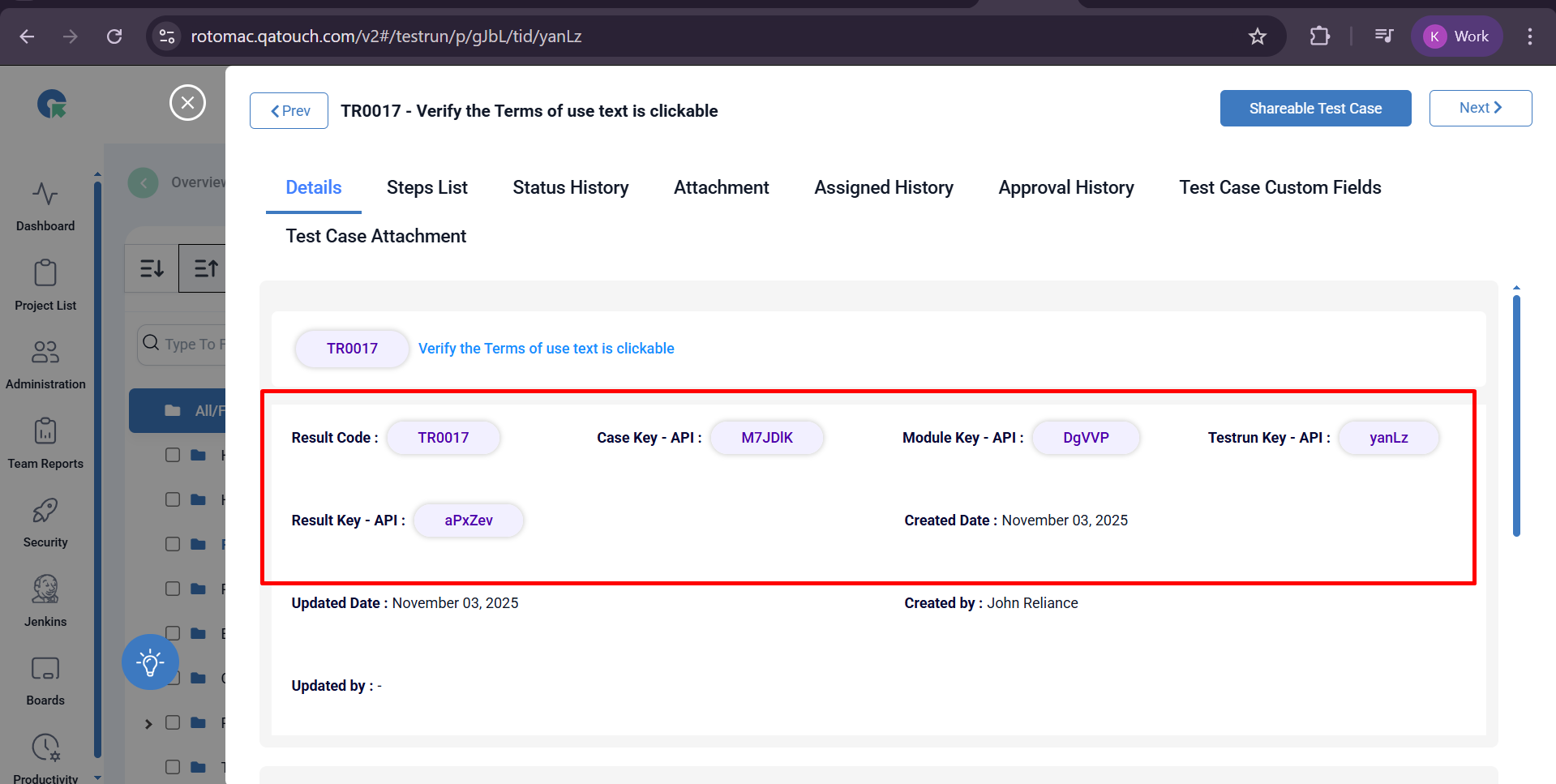Click the detail panel vertical scrollbar
The image size is (1556, 784).
[1515, 415]
